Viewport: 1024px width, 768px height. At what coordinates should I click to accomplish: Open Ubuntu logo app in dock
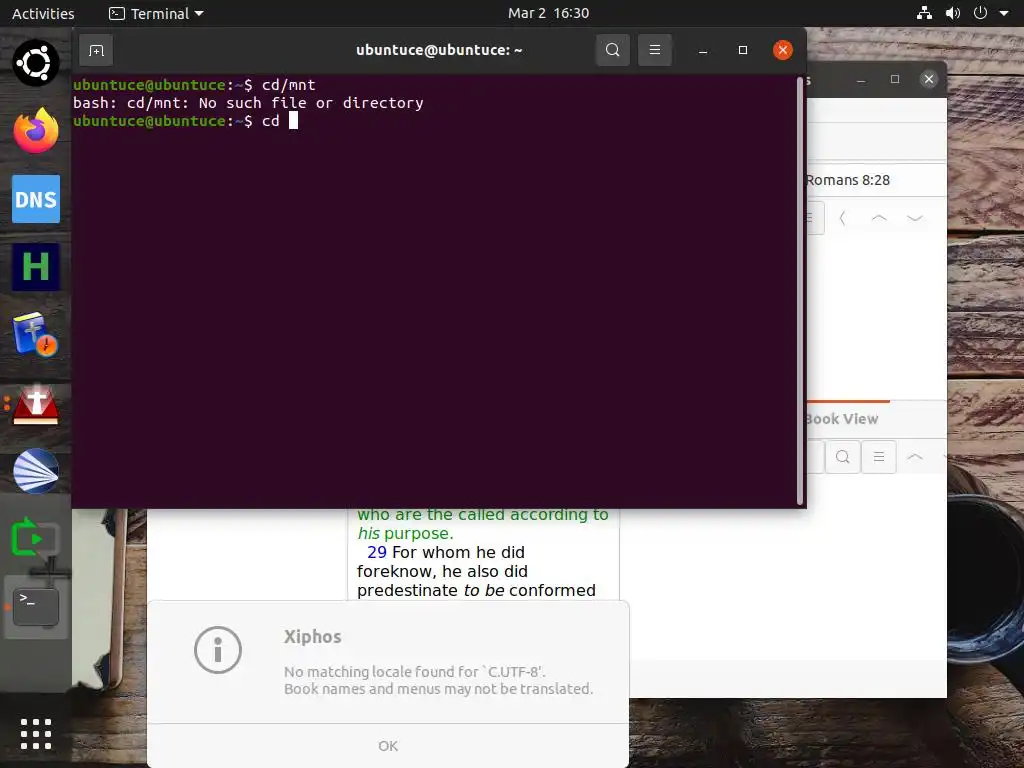pyautogui.click(x=36, y=63)
